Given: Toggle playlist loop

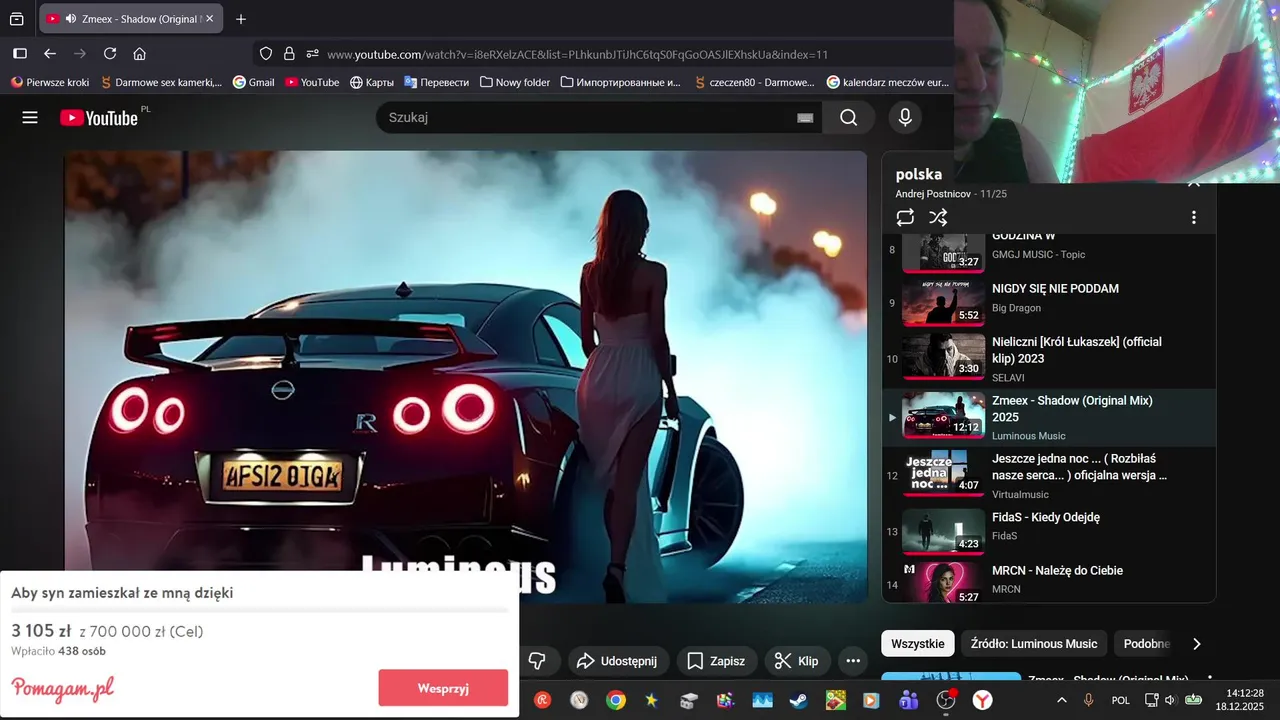Looking at the screenshot, I should click(x=905, y=217).
